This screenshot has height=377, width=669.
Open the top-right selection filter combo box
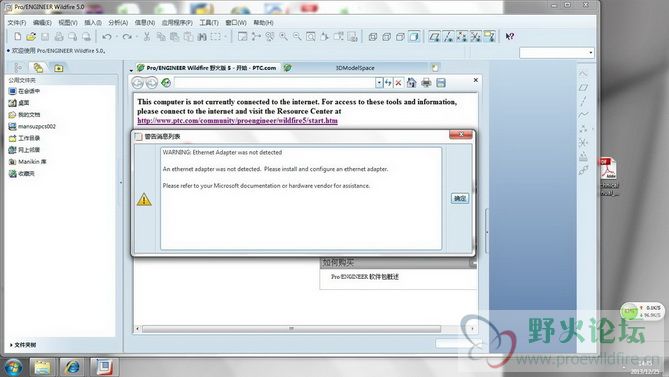tap(556, 52)
